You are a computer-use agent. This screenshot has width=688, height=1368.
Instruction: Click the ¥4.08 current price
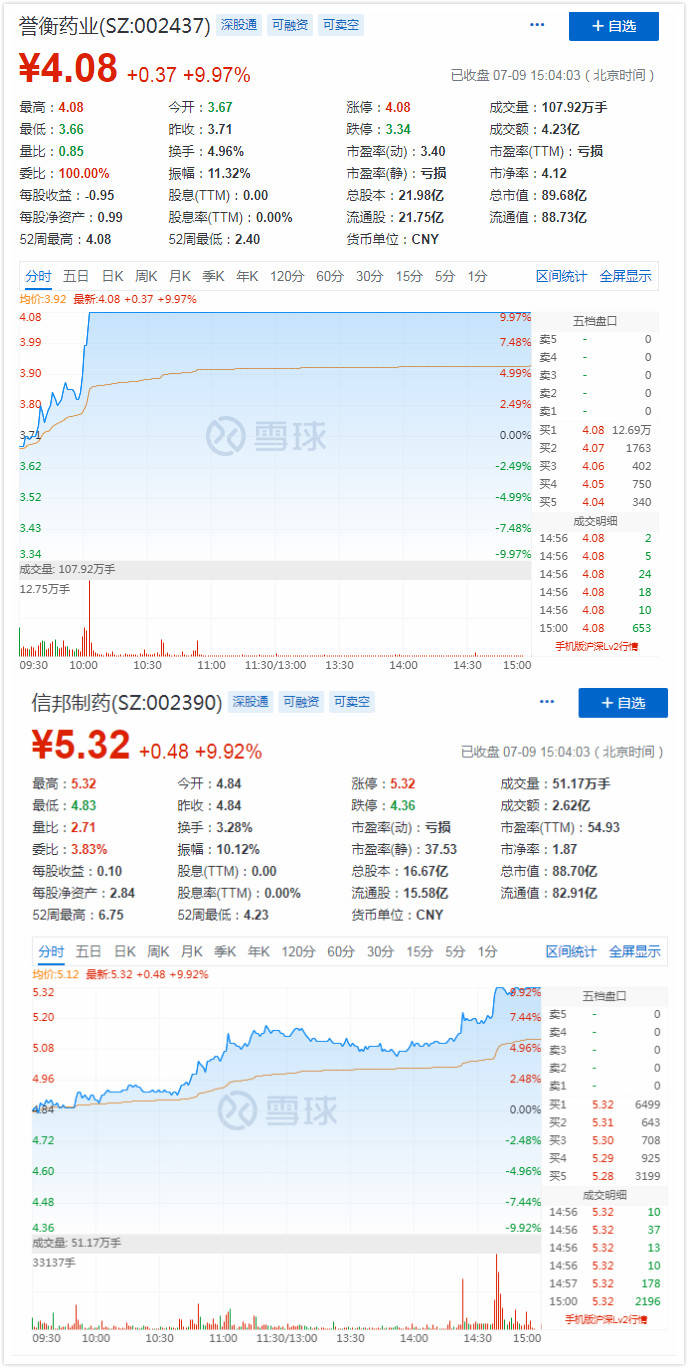[68, 69]
